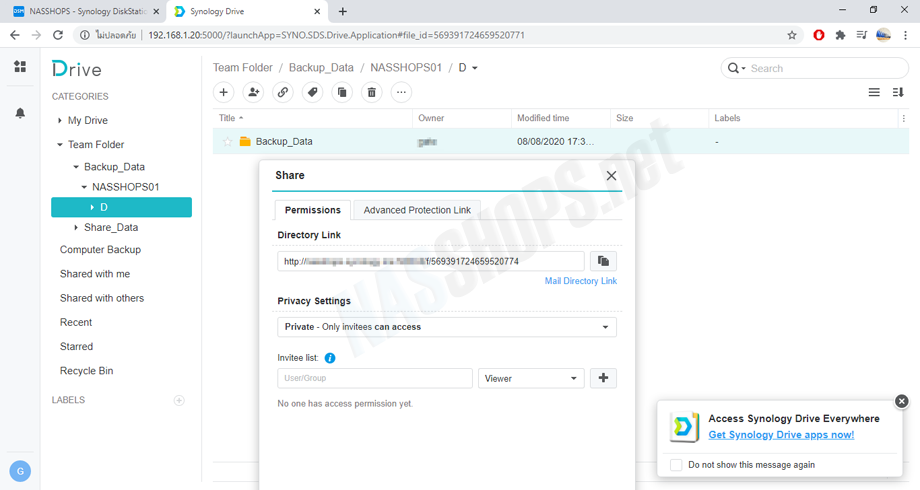Click the Share with user toolbar icon
Screen dimensions: 920x490
pyautogui.click(x=253, y=92)
